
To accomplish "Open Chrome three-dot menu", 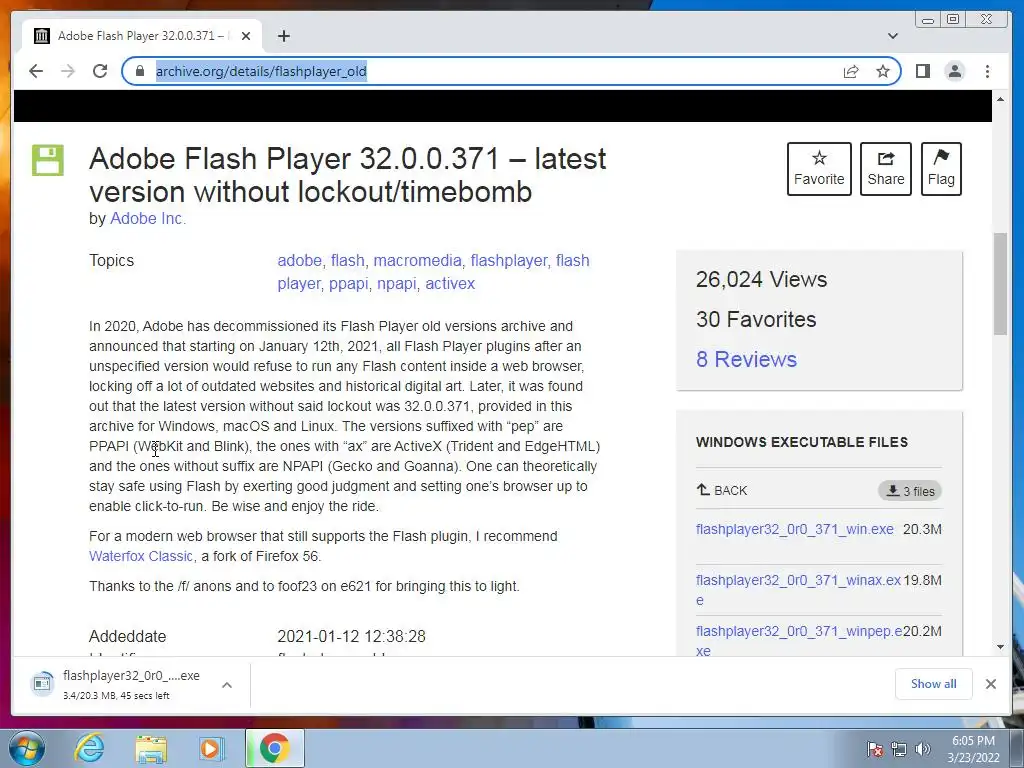I will tap(987, 71).
